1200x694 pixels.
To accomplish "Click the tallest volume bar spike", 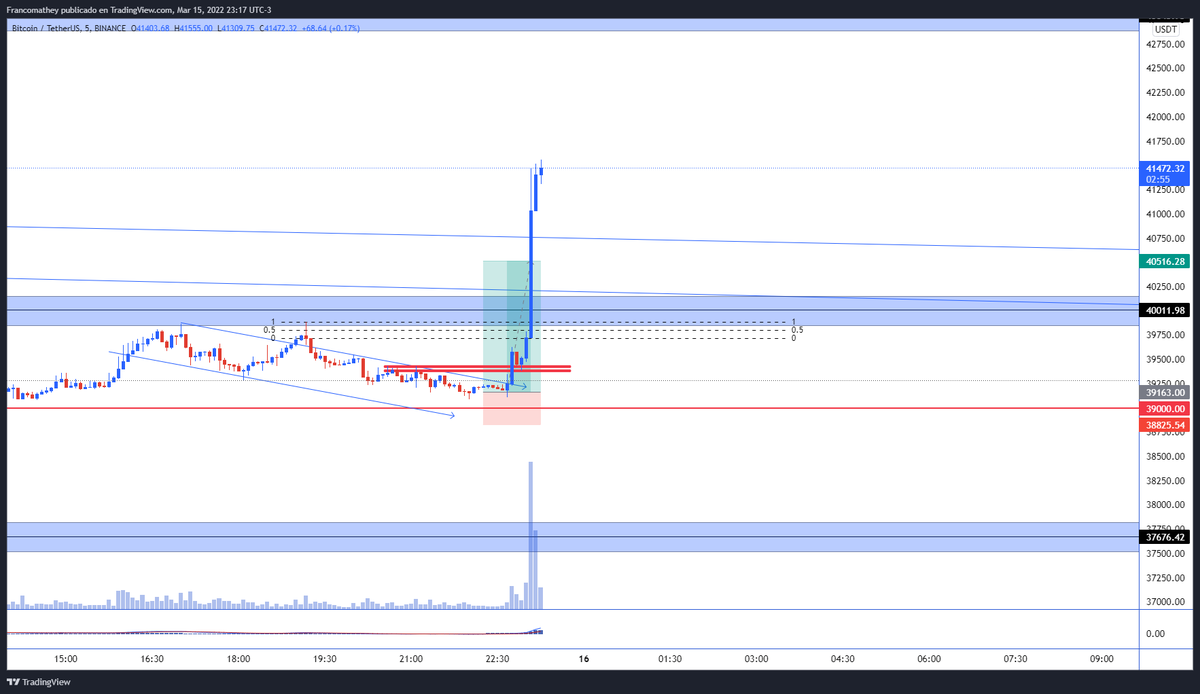I will (x=530, y=535).
